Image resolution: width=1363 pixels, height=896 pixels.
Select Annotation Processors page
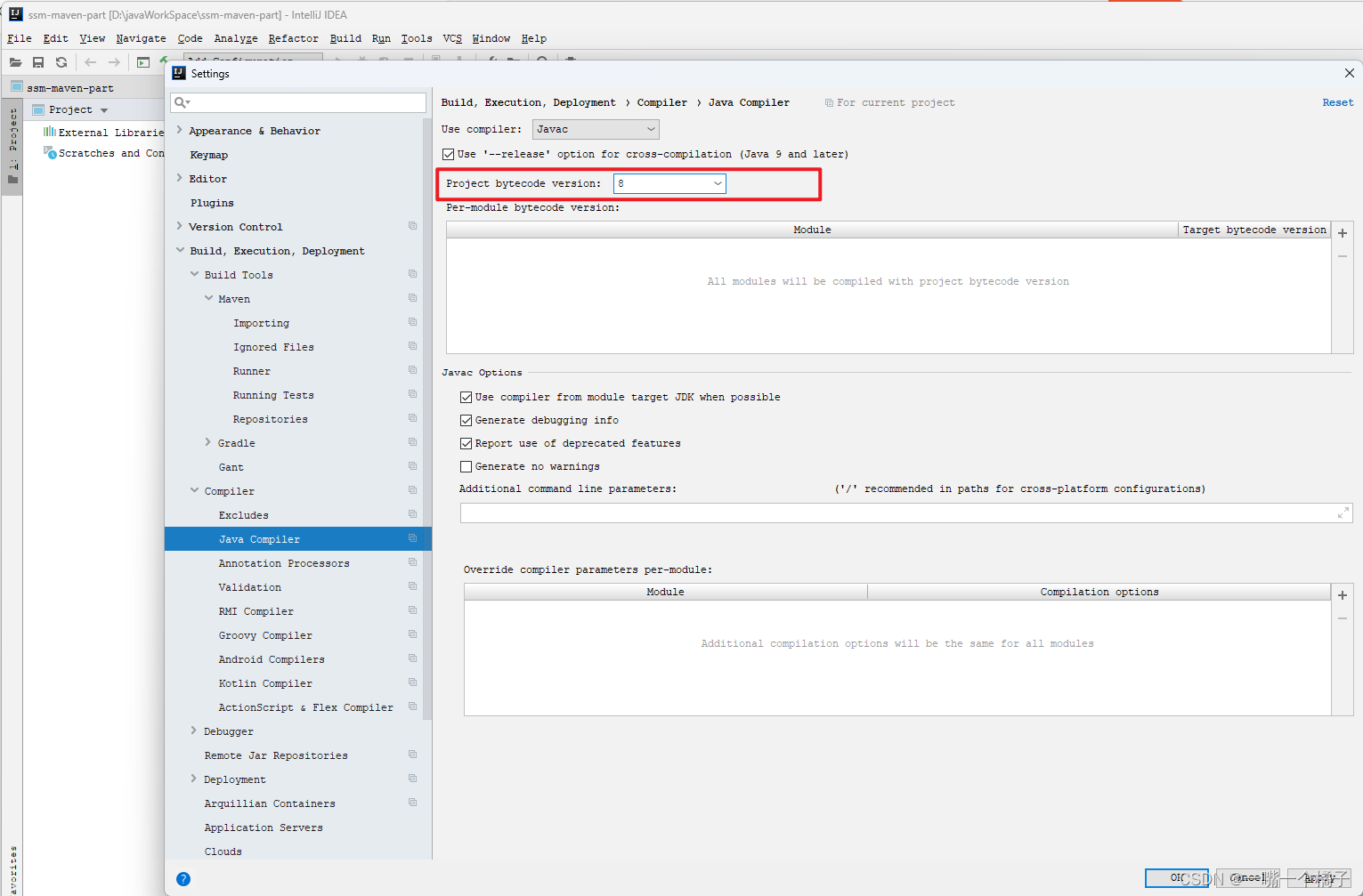[284, 563]
